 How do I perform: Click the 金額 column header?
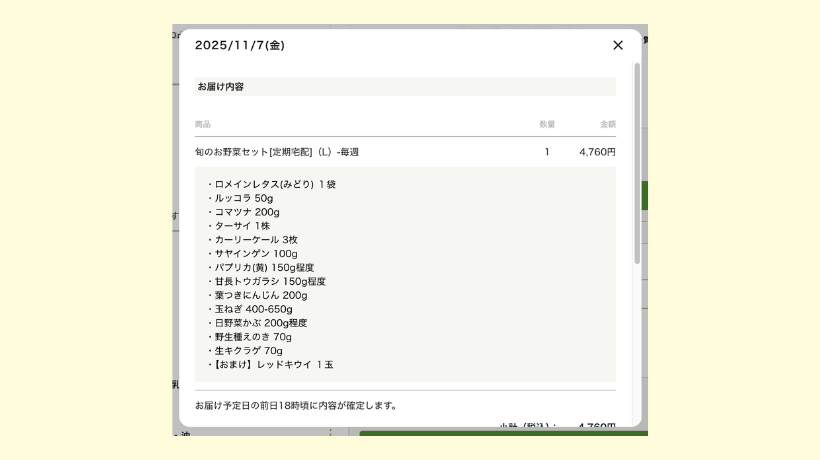(x=607, y=124)
